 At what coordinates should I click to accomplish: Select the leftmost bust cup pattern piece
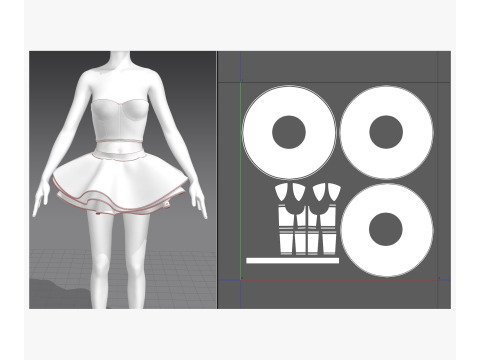[281, 191]
